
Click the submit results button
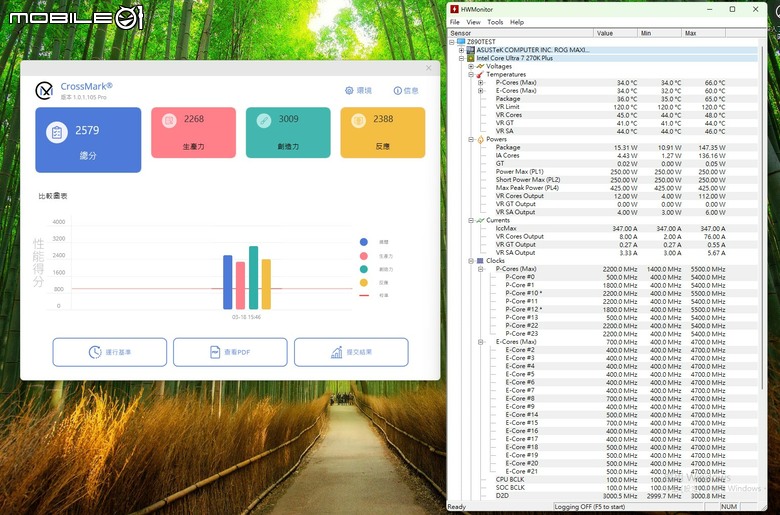[x=351, y=352]
